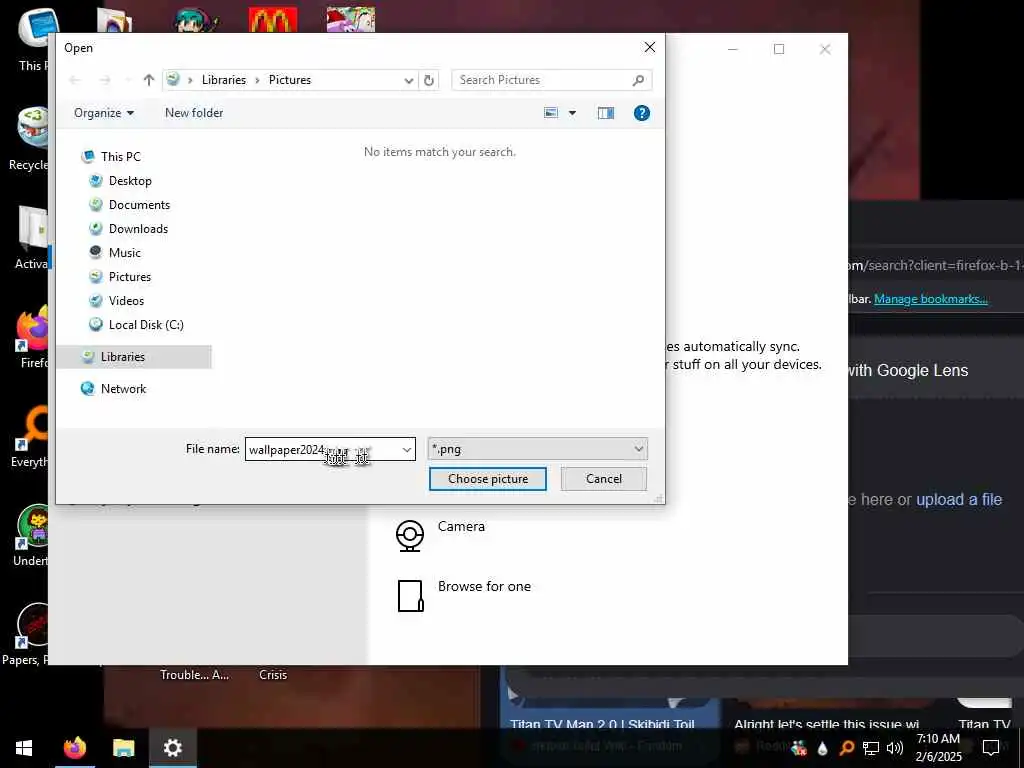Open the Windows Start menu
Screen dimensions: 1024x768
pyautogui.click(x=24, y=748)
